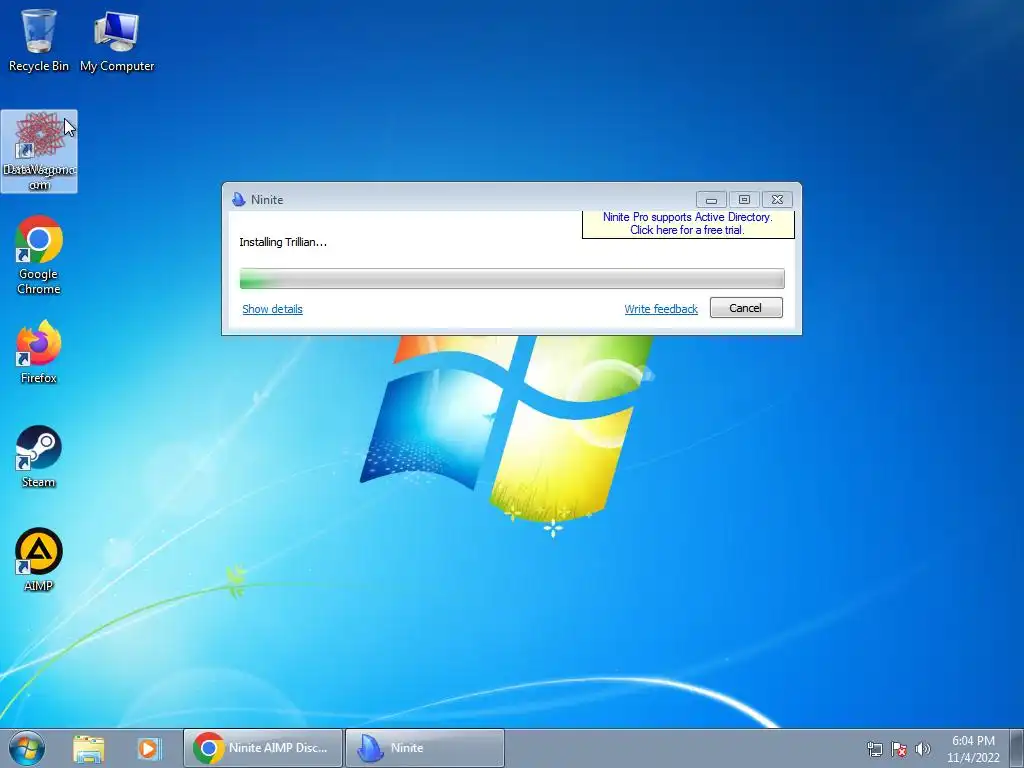Click the 'Installing Trillian…' status text
The width and height of the screenshot is (1024, 768).
(283, 242)
